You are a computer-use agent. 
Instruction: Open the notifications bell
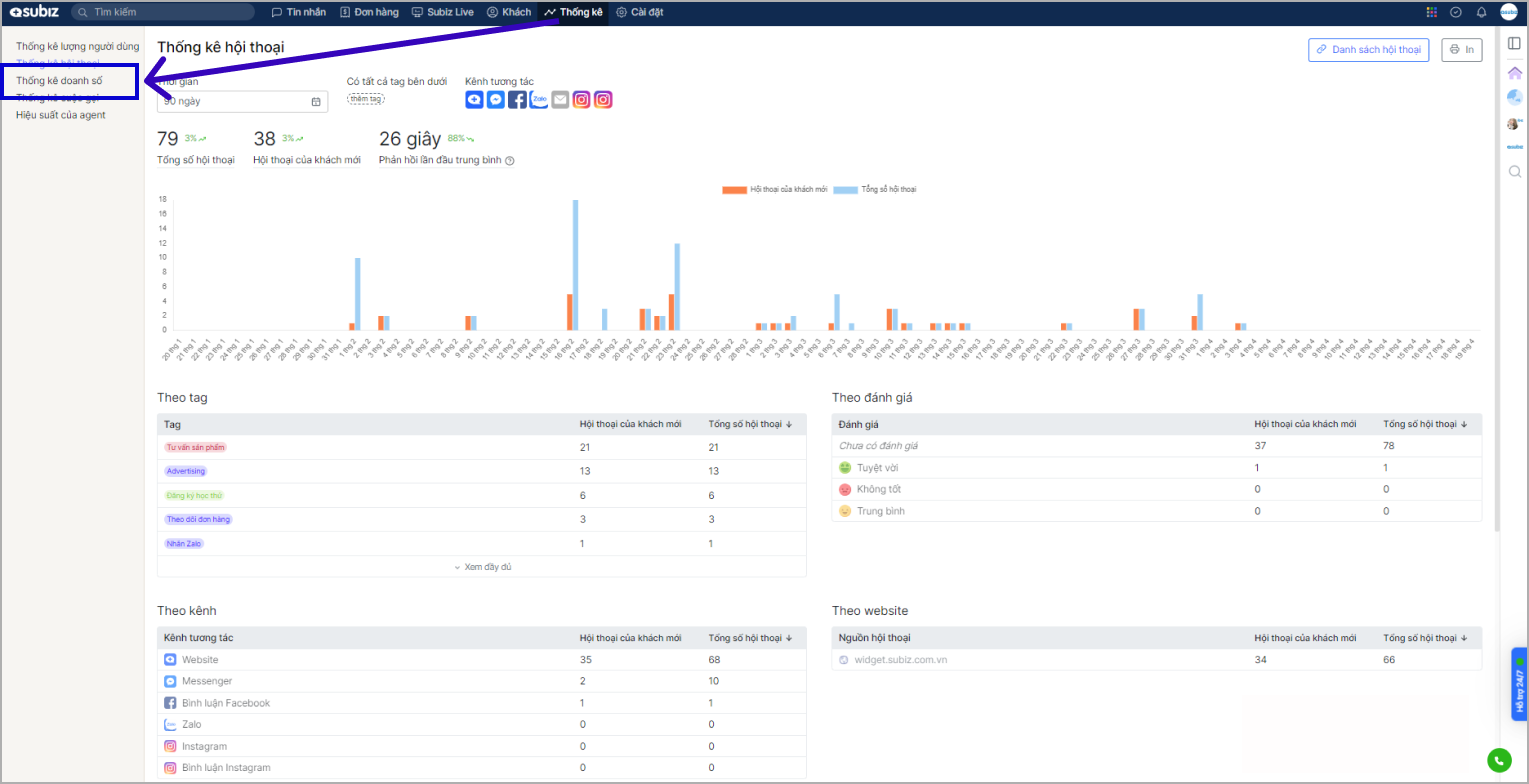pos(1482,12)
